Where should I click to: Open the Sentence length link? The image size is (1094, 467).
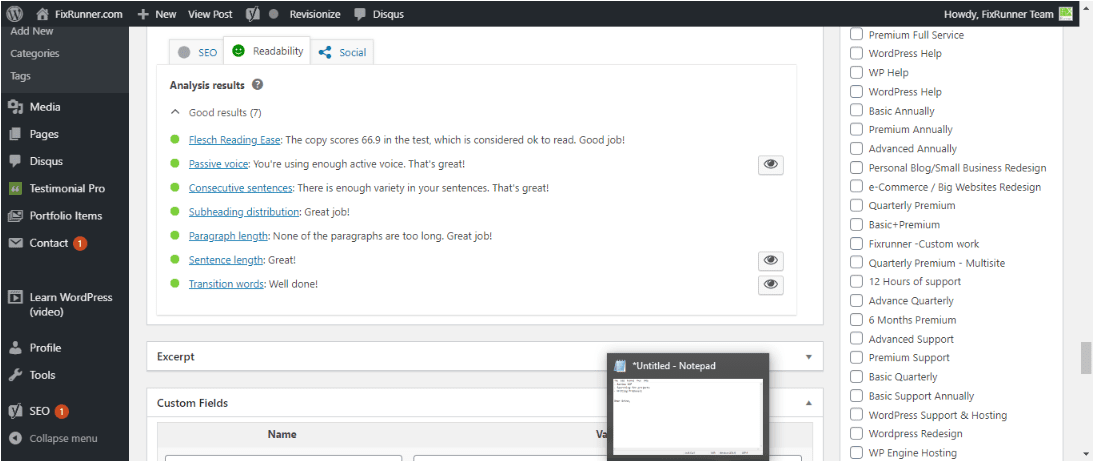click(226, 260)
